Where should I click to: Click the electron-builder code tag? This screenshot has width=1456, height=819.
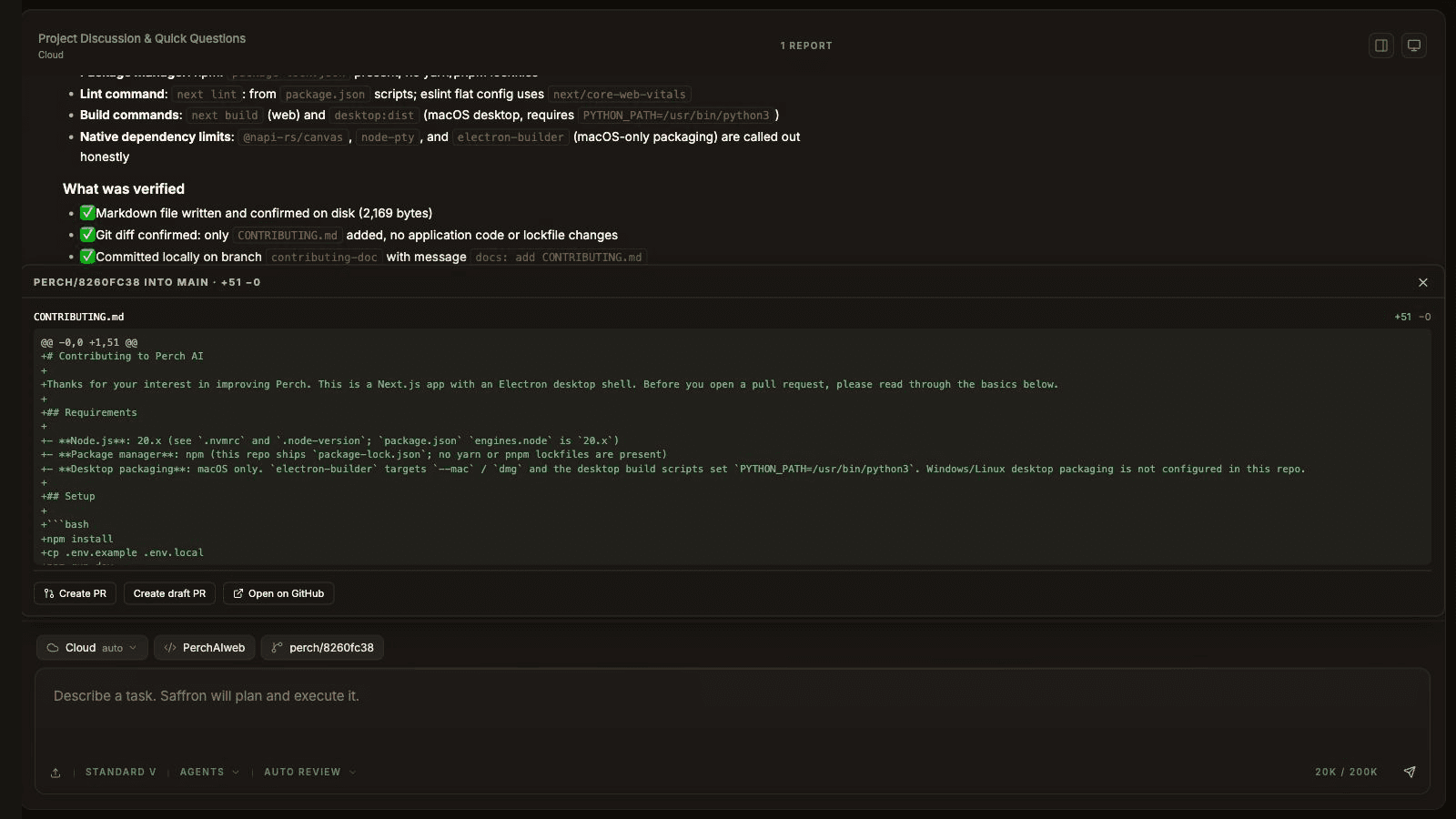[511, 137]
